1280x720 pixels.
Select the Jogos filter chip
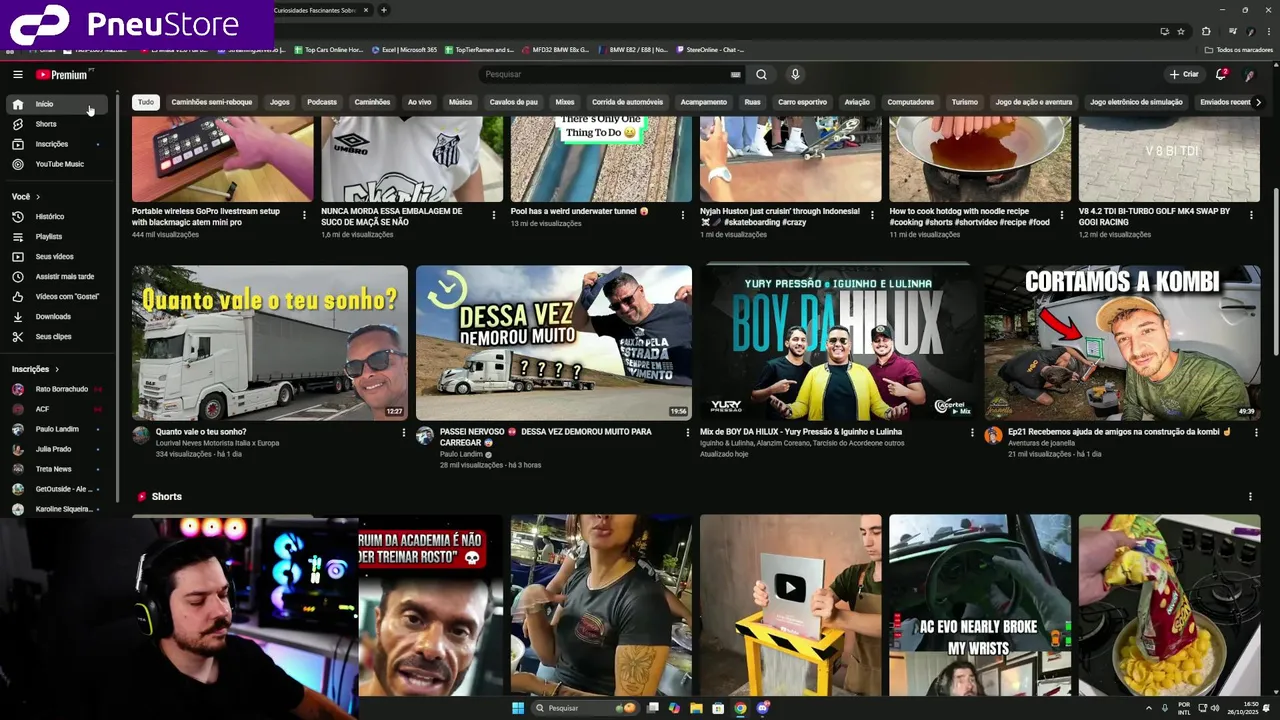tap(280, 102)
